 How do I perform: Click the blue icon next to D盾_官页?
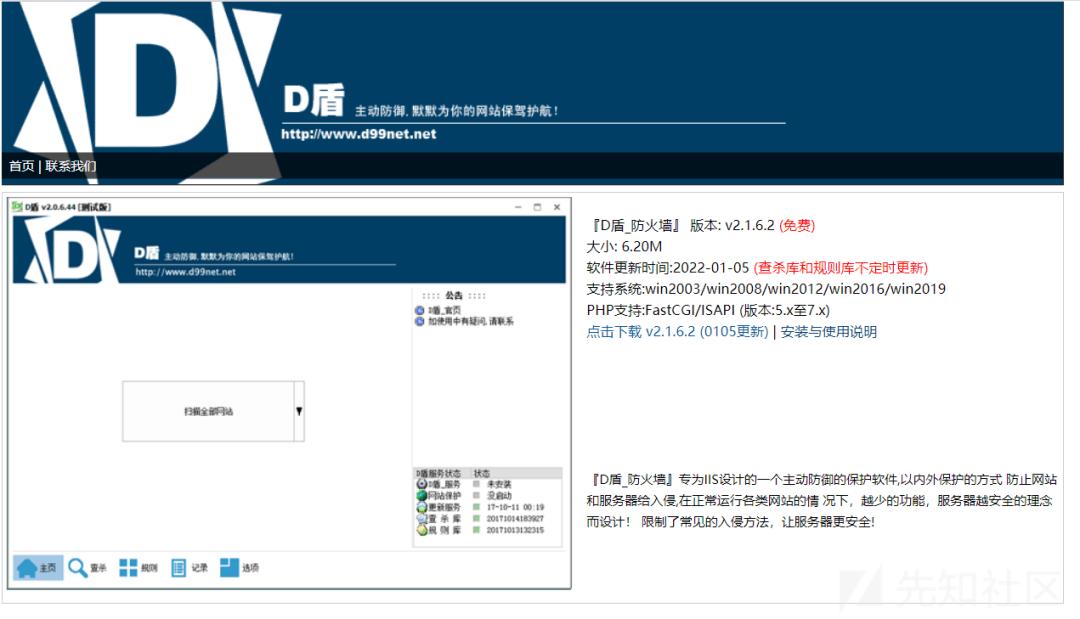coord(419,311)
